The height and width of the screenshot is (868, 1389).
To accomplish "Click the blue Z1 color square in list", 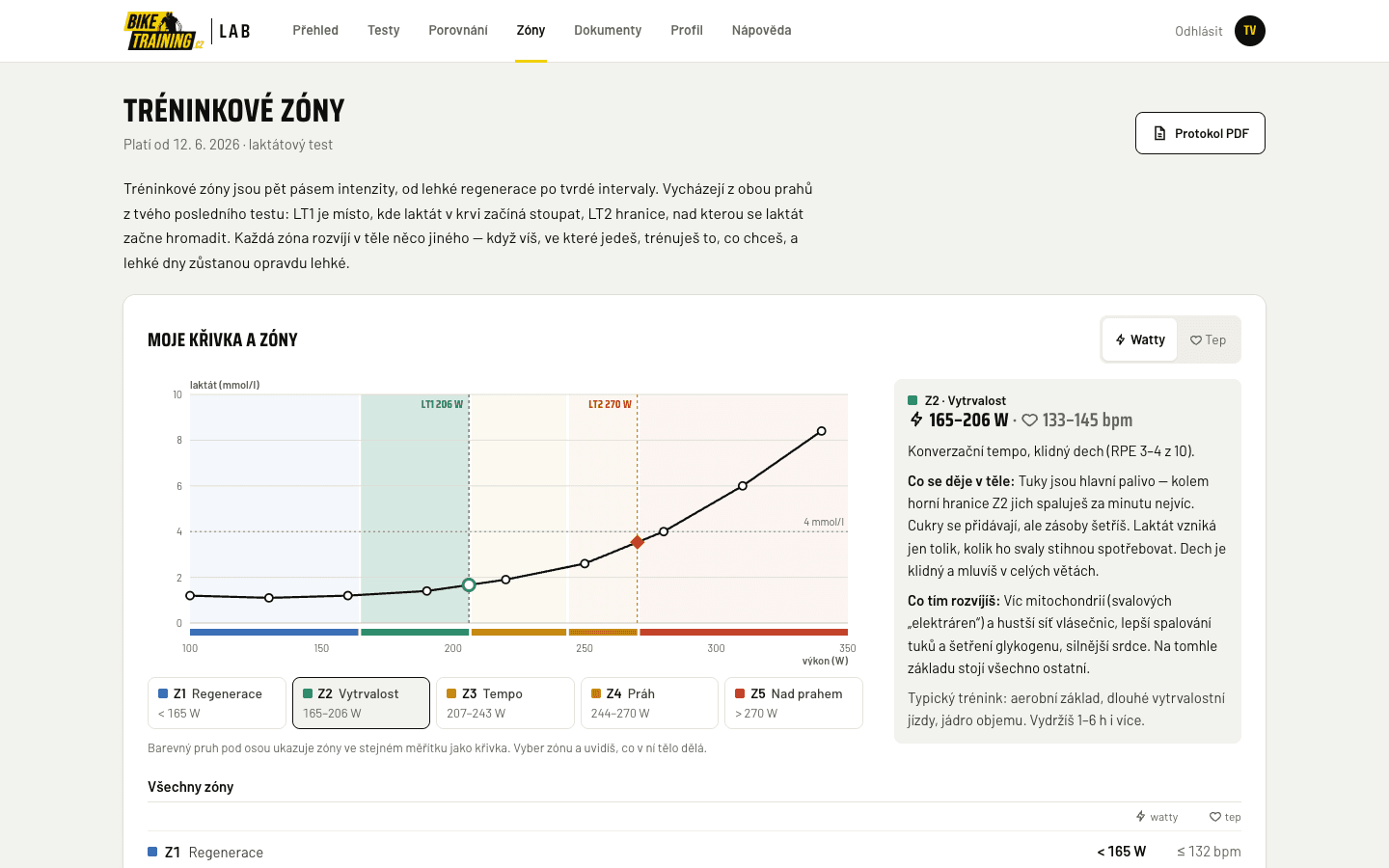I will pyautogui.click(x=152, y=852).
